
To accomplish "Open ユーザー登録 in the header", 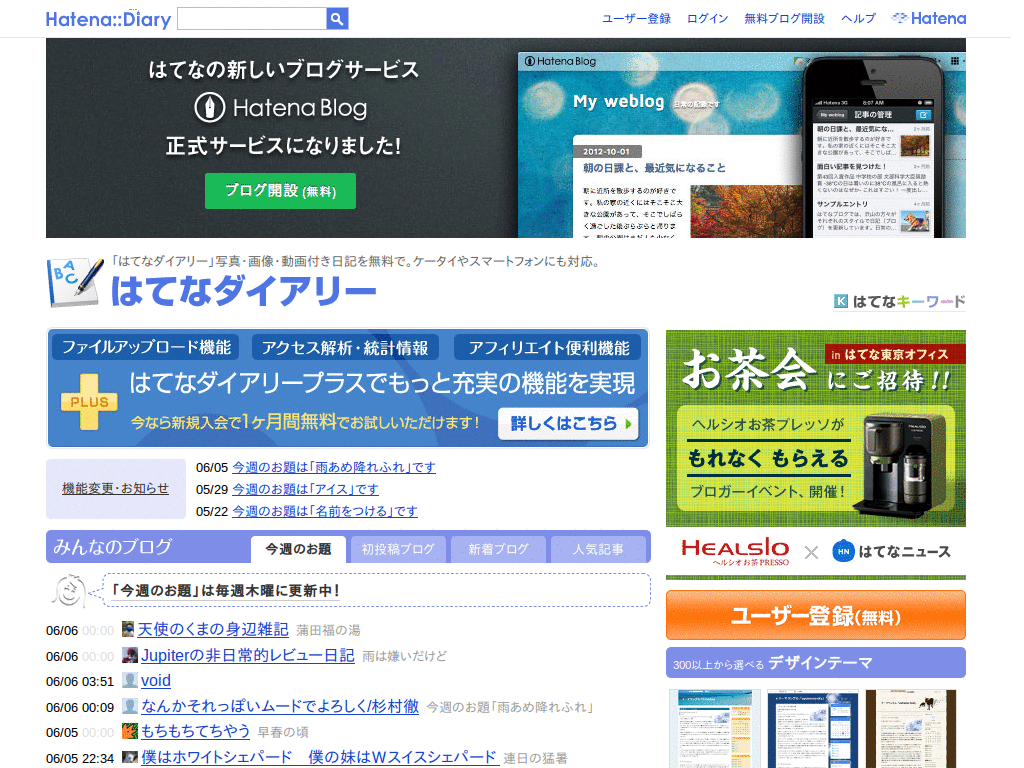I will point(636,18).
